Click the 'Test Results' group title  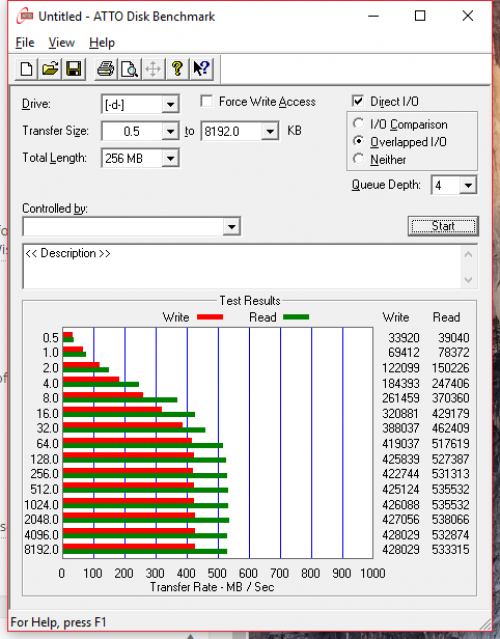(250, 301)
